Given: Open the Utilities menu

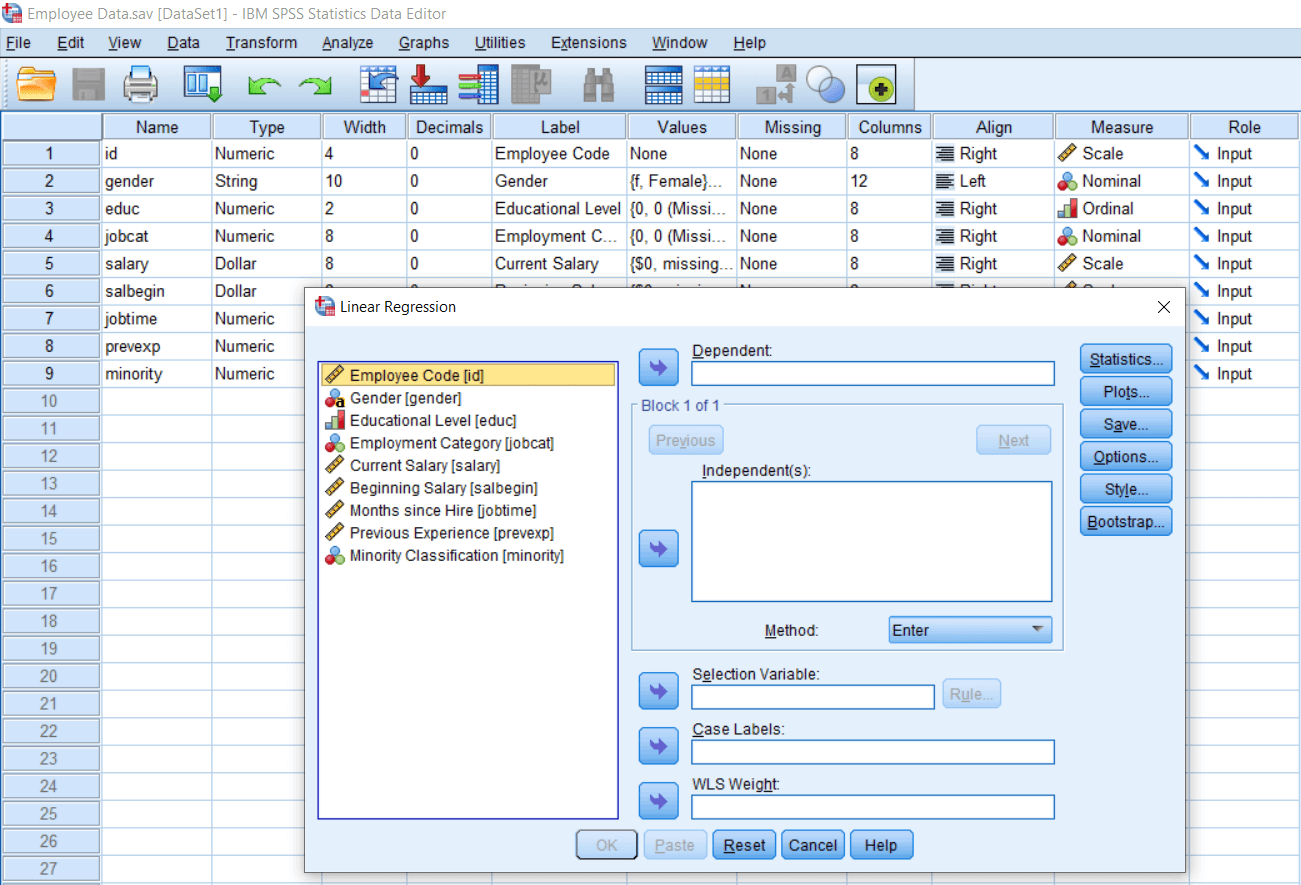Looking at the screenshot, I should coord(500,43).
